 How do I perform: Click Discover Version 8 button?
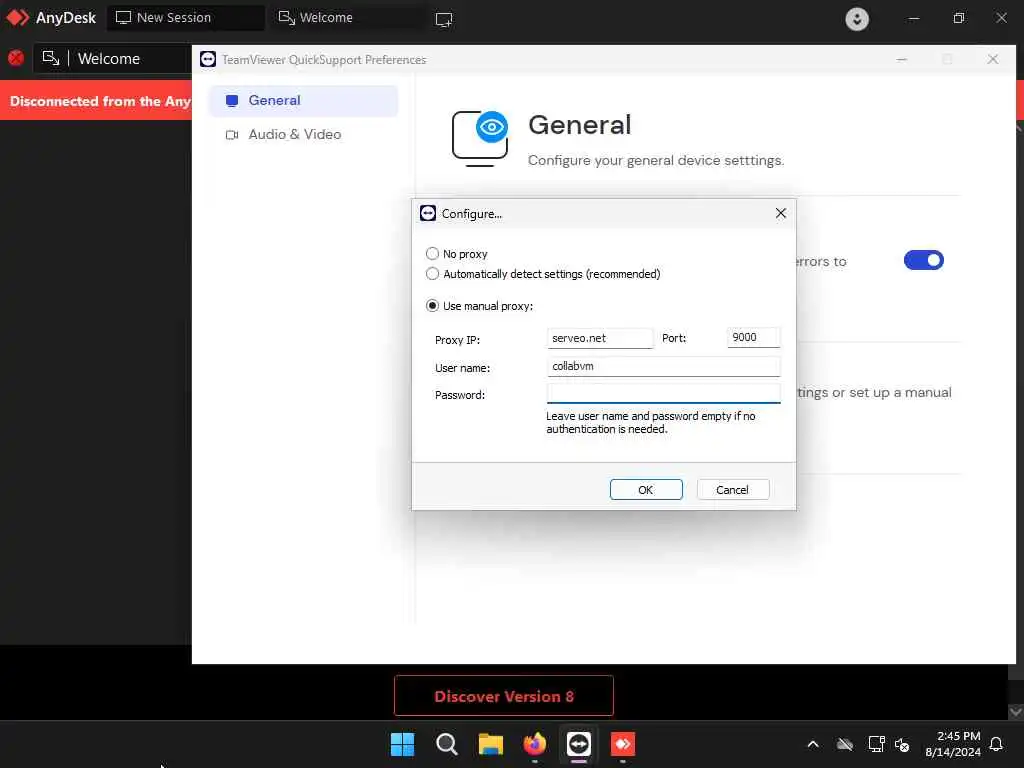coord(504,696)
